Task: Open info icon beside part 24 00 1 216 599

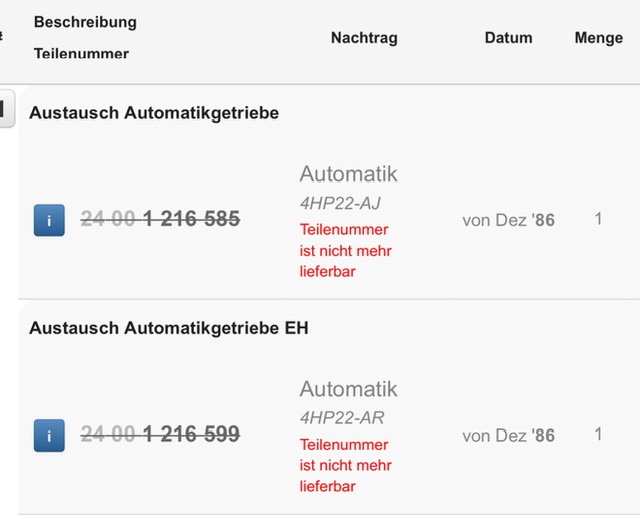Action: pos(49,435)
